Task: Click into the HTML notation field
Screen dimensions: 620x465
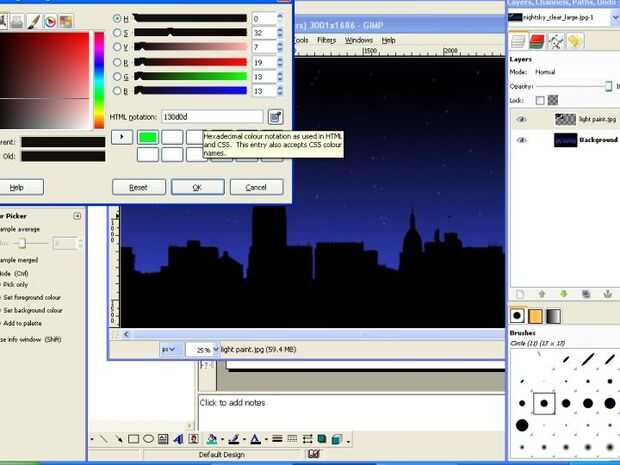Action: 212,117
